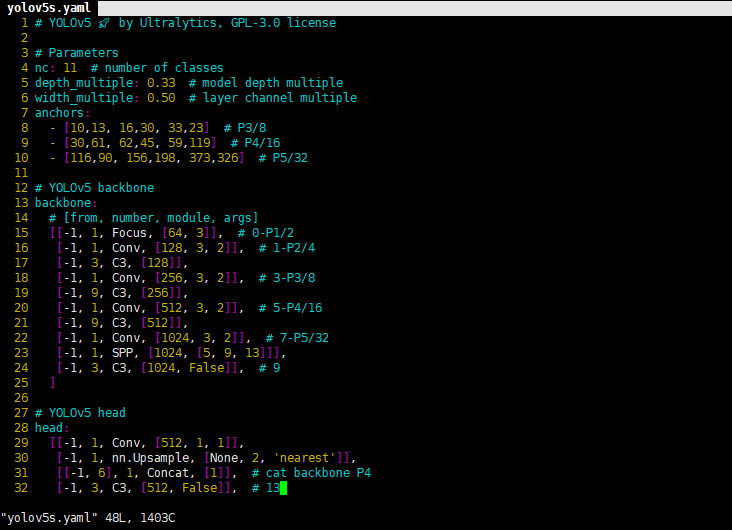Click 'False' on line 32
732x530 pixels.
pyautogui.click(x=199, y=488)
